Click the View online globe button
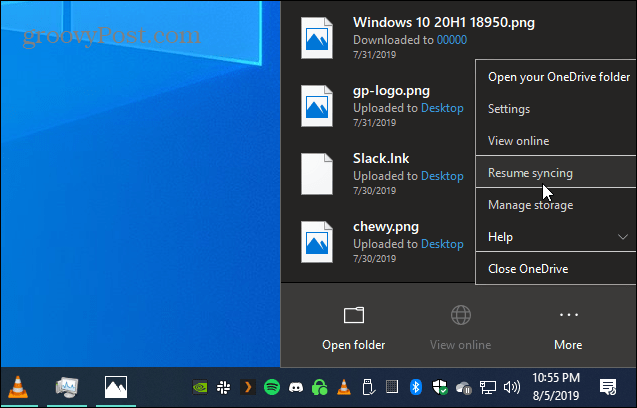Viewport: 637px width, 408px height. tap(460, 328)
